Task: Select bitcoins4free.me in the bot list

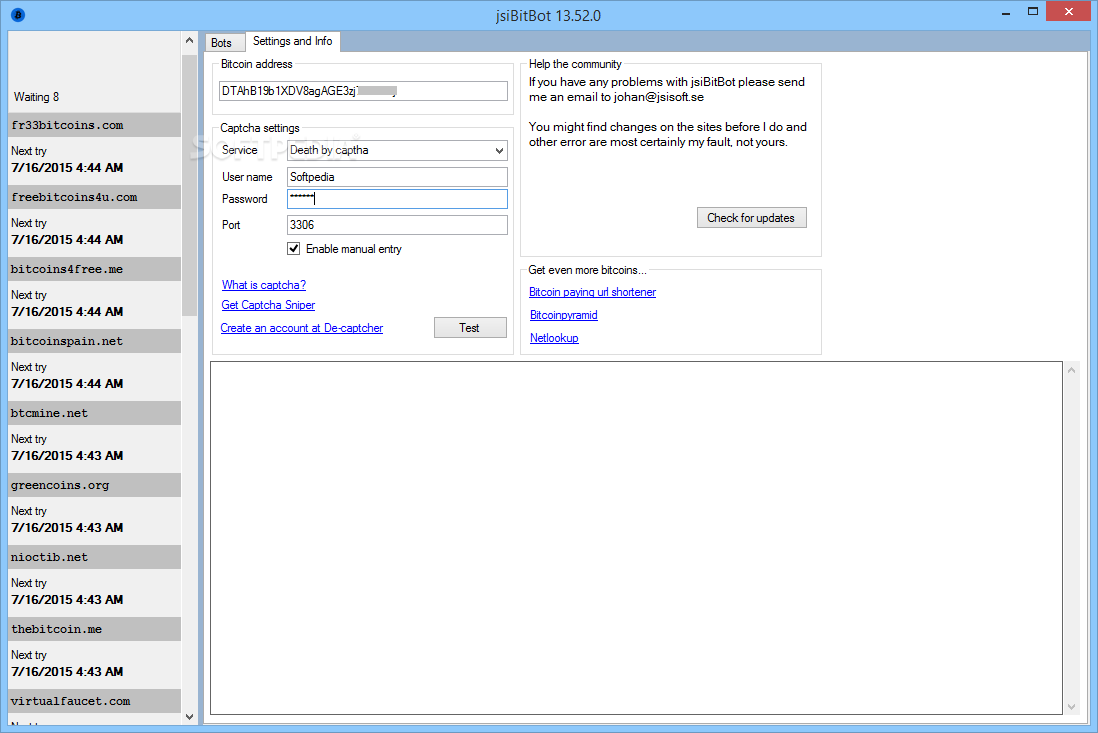Action: click(95, 270)
